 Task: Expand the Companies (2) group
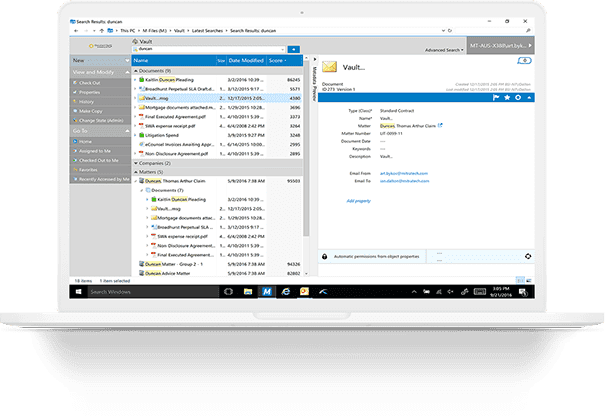click(136, 163)
